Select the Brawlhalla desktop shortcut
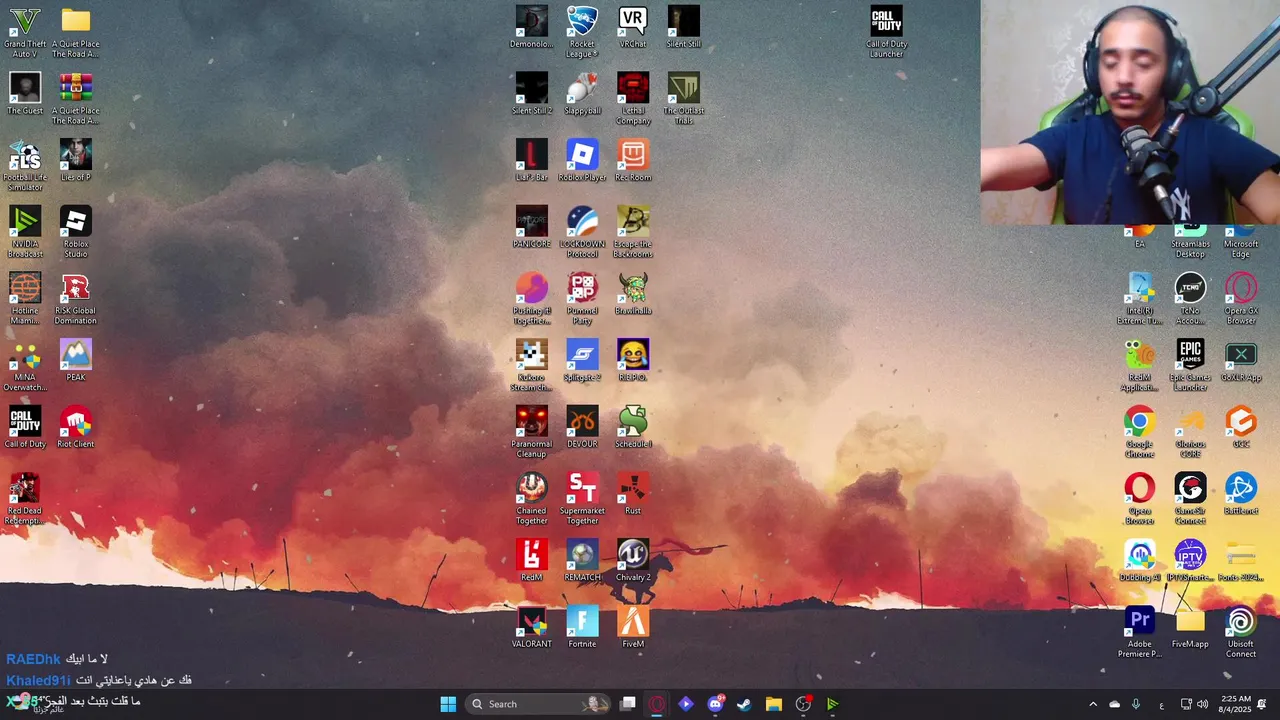The height and width of the screenshot is (720, 1280). (x=633, y=294)
